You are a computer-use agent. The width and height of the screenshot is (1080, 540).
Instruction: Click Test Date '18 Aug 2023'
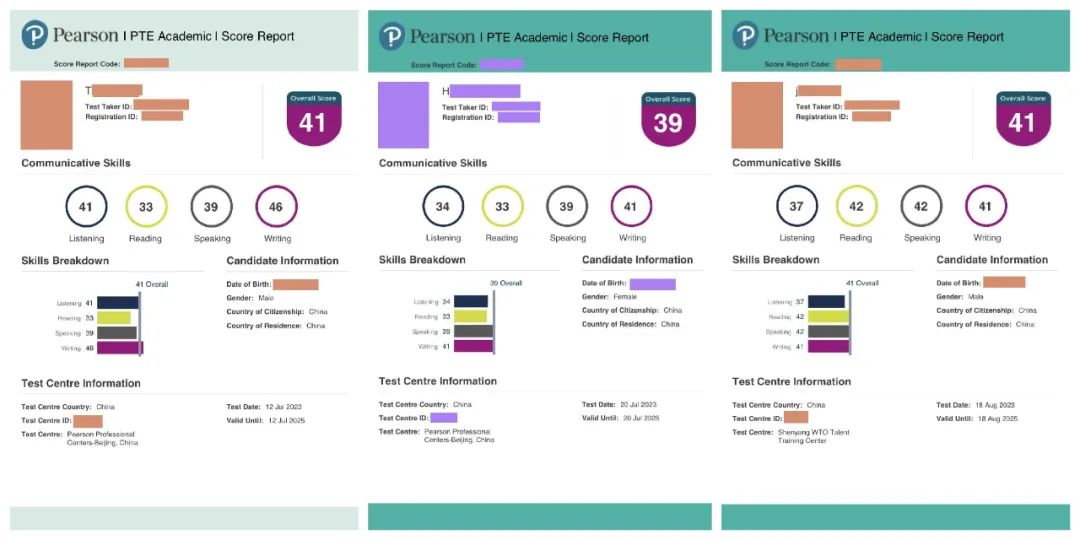995,405
